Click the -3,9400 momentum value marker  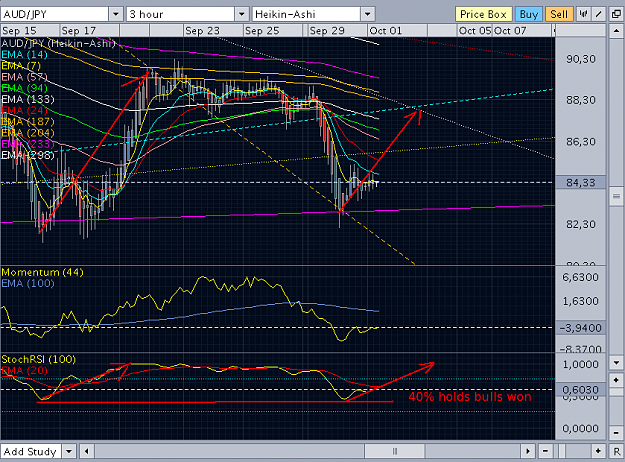(581, 328)
